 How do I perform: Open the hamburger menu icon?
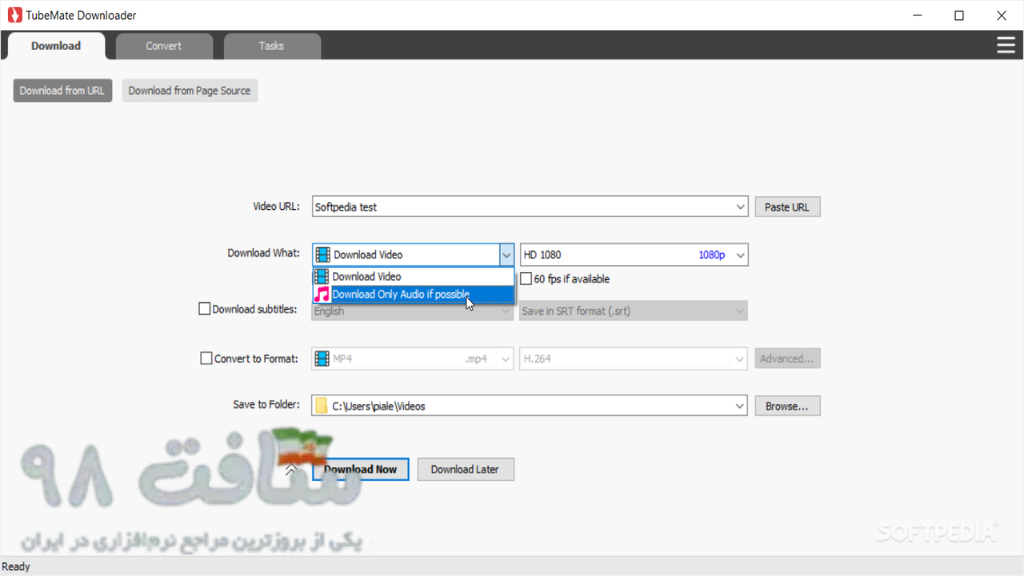coord(1006,45)
